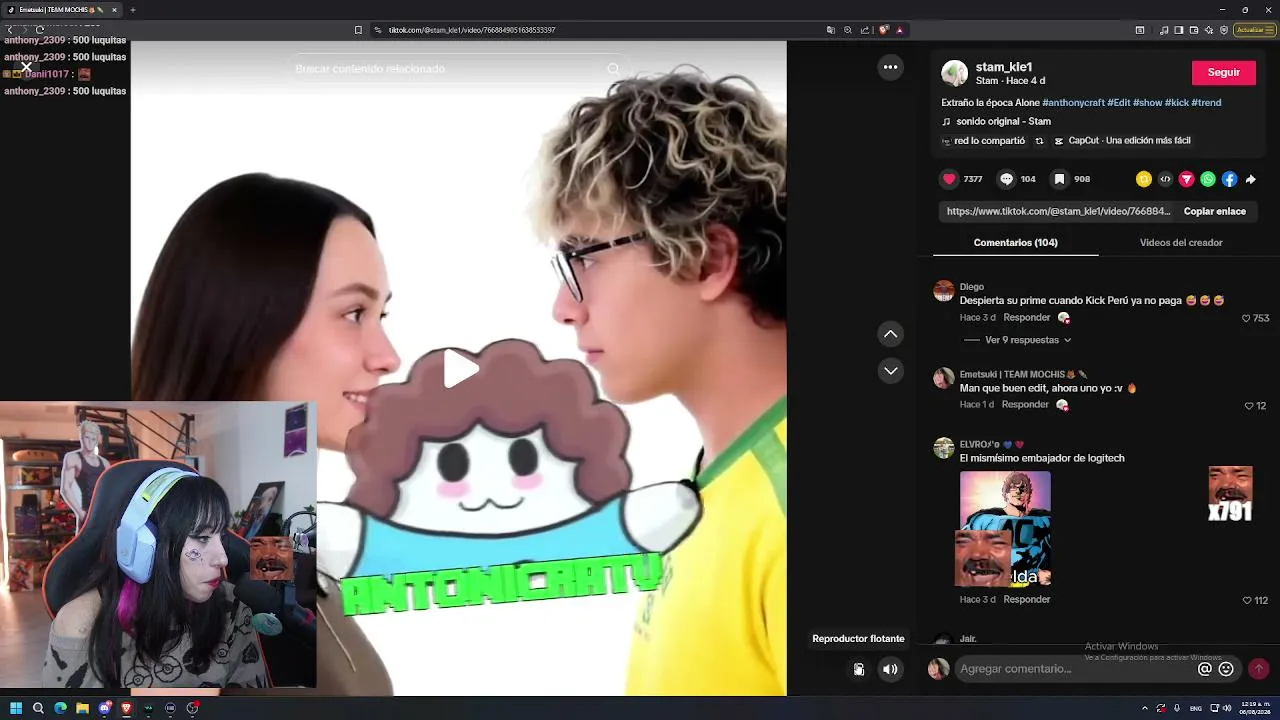Open the three-dots video options menu

(x=890, y=67)
